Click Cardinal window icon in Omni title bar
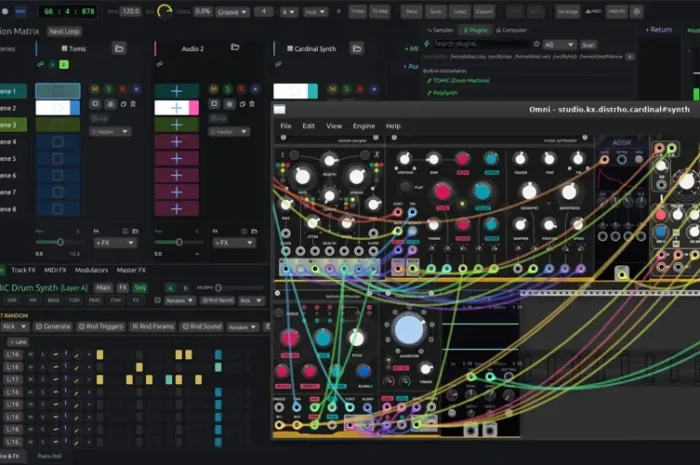This screenshot has height=465, width=700. (x=279, y=109)
